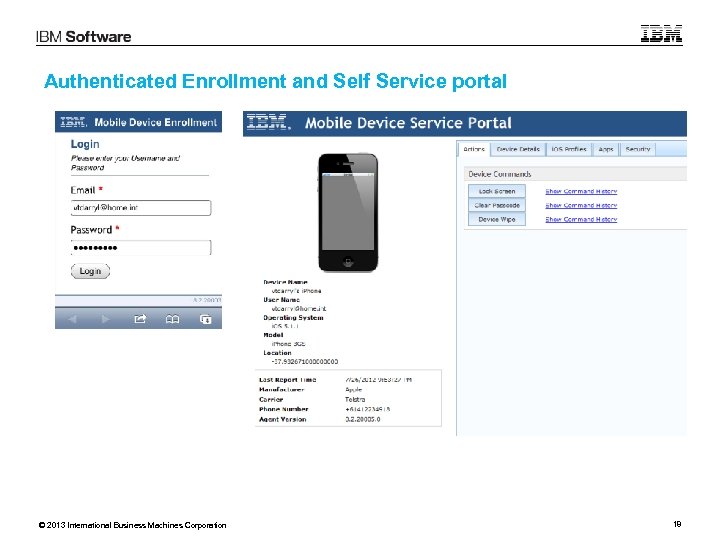The height and width of the screenshot is (540, 720).
Task: Click the 2013 IBM Corporation copyright text
Action: 132,525
